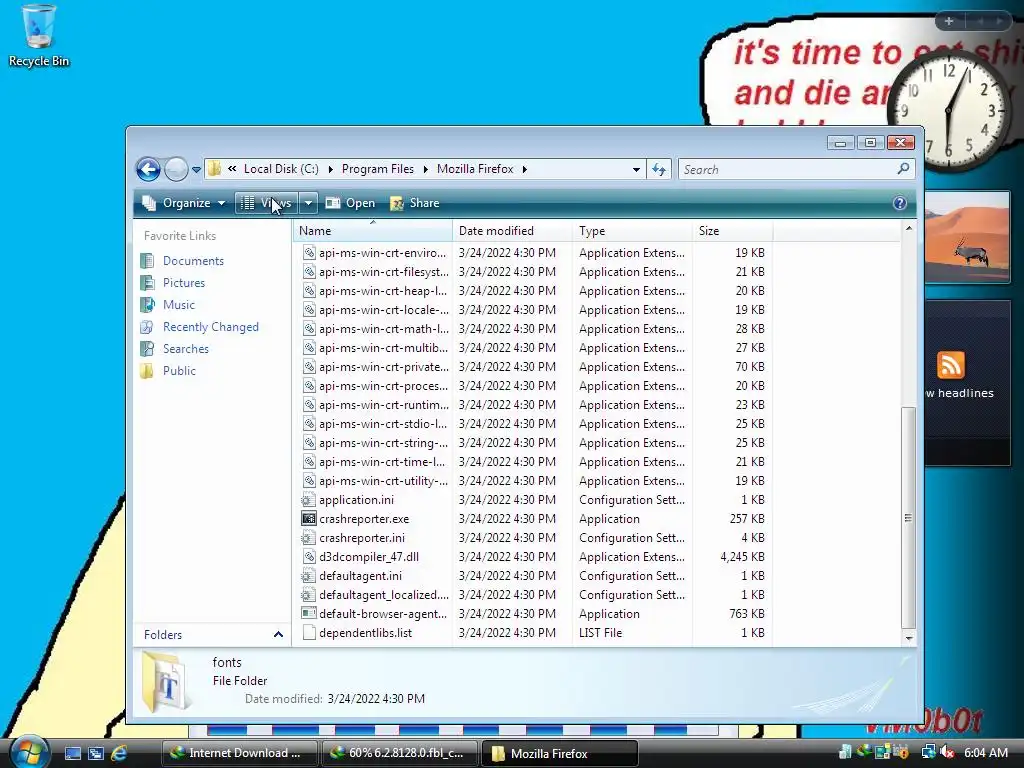The image size is (1024, 768).
Task: Switch to Internet Download taskbar button
Action: (x=240, y=753)
